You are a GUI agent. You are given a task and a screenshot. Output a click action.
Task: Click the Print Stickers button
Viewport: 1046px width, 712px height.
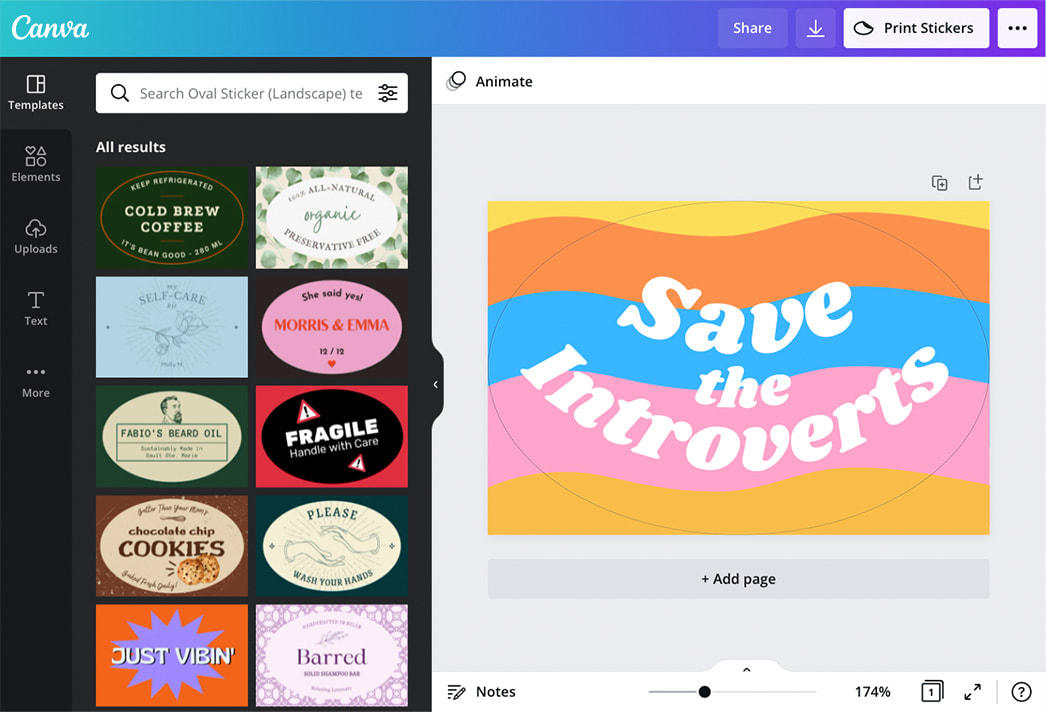[916, 27]
